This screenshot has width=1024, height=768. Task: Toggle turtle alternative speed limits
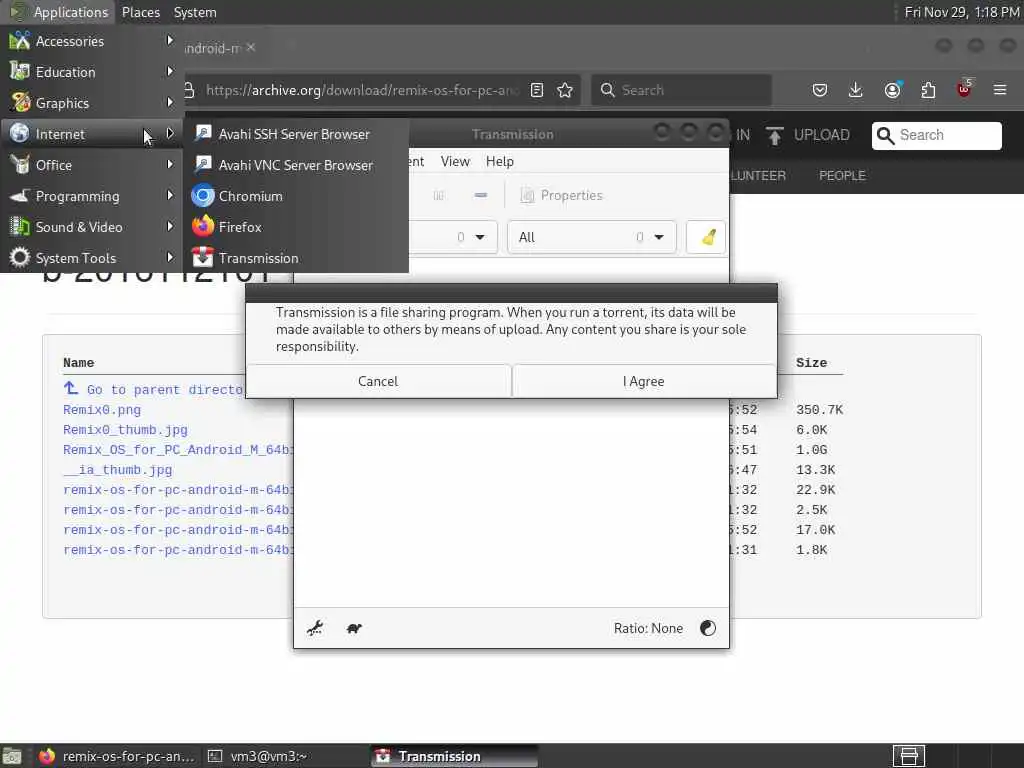click(355, 628)
